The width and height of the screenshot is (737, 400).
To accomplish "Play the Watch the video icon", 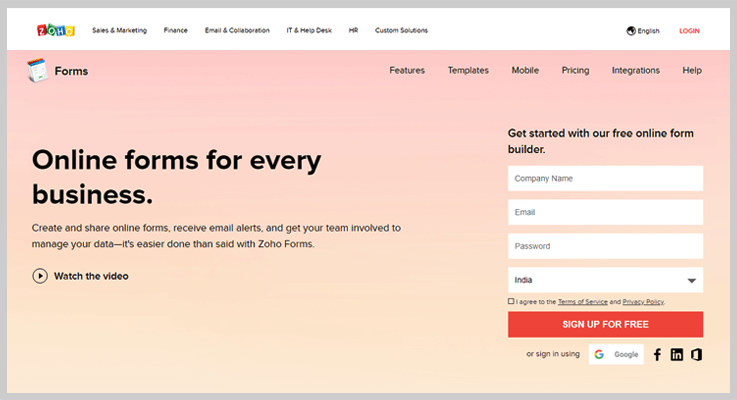I will pyautogui.click(x=40, y=276).
